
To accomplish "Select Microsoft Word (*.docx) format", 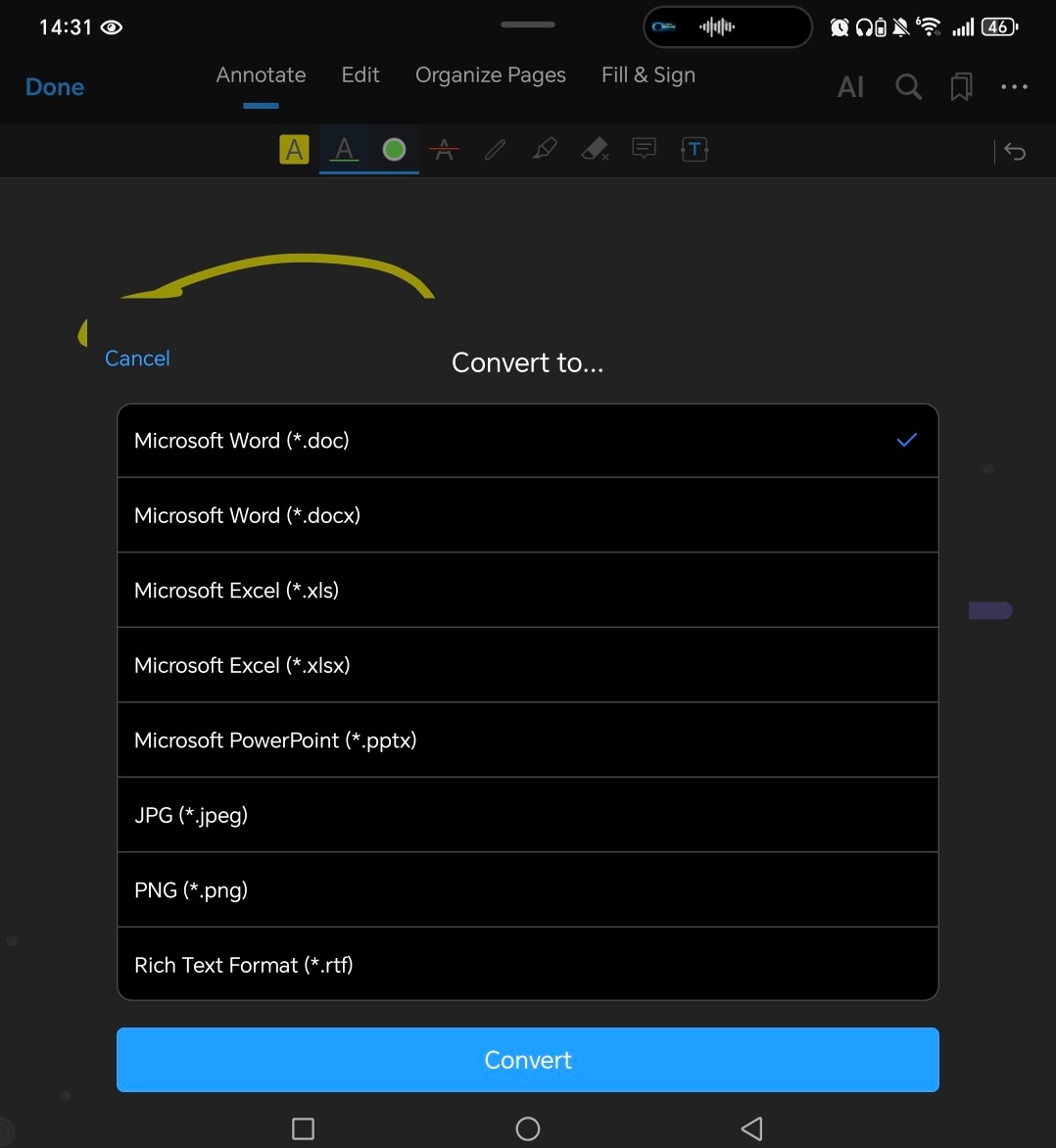I will click(x=527, y=515).
